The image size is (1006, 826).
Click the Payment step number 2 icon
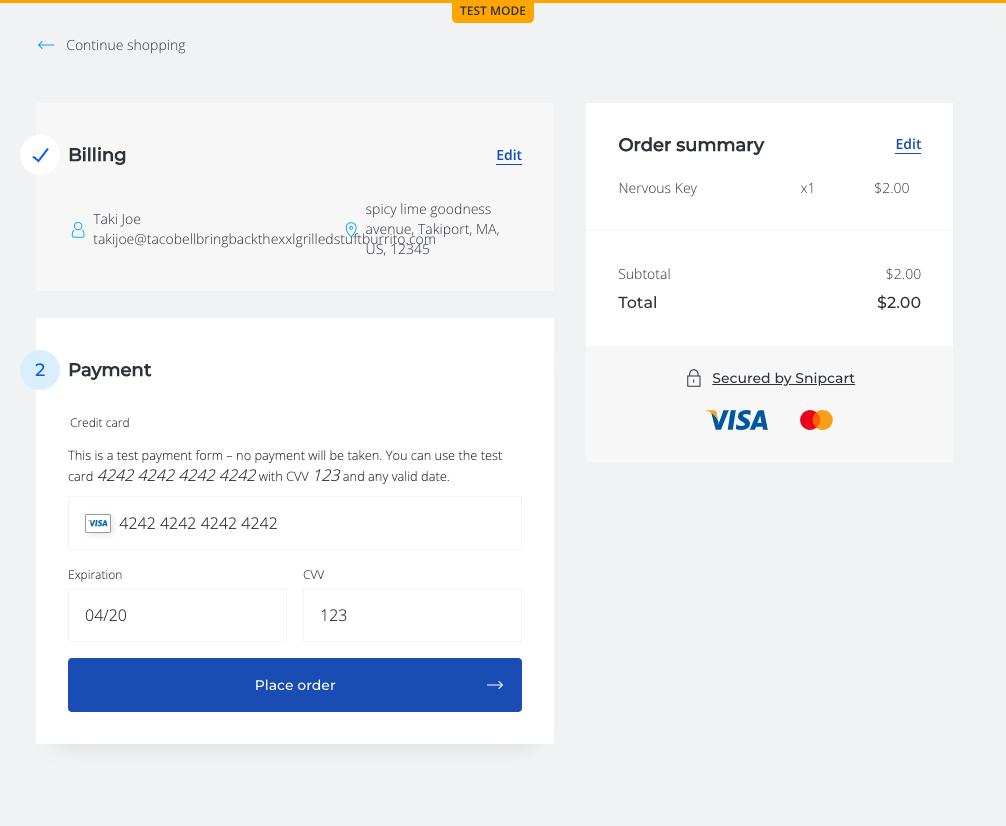tap(40, 370)
